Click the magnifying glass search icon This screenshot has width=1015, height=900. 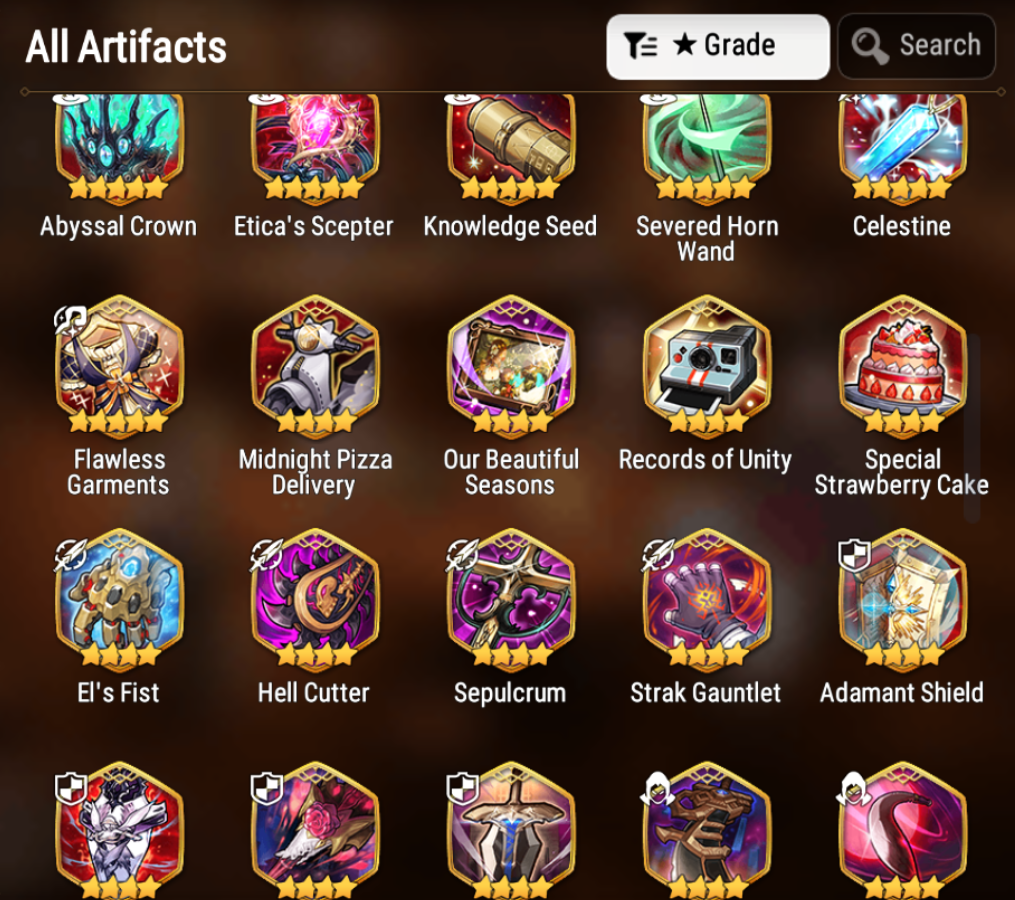tap(869, 46)
